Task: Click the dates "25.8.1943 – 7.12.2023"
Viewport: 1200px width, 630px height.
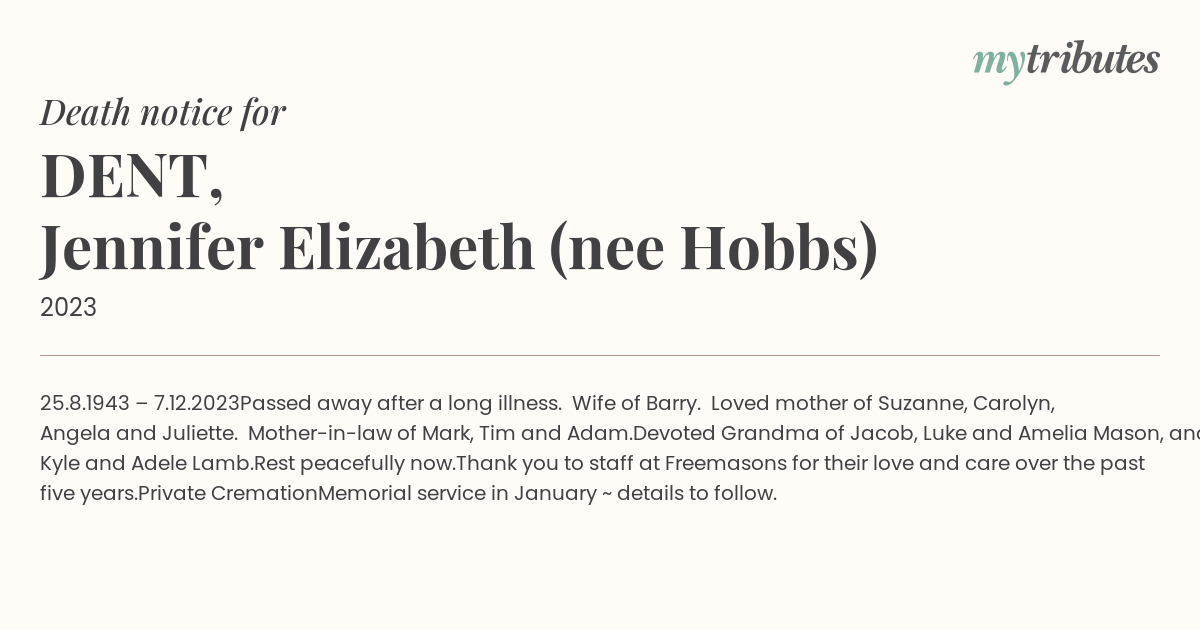Action: (x=140, y=404)
